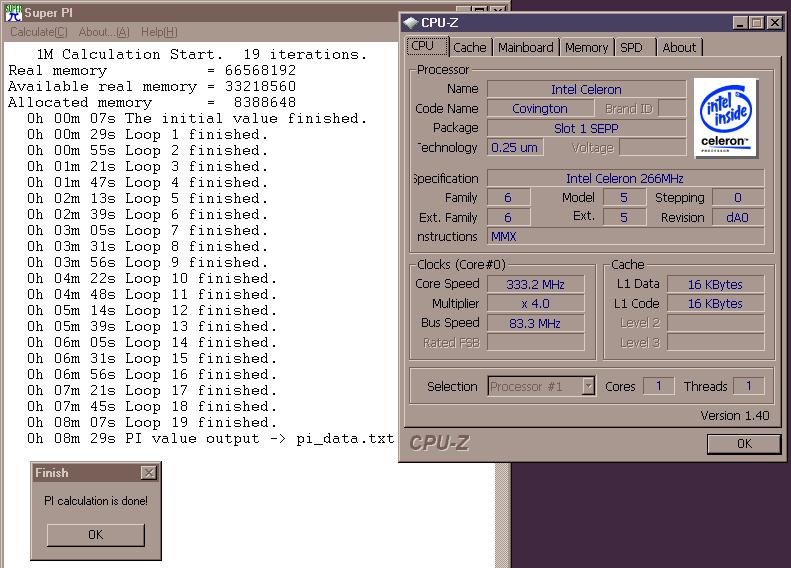Click the Multiplier value x 4.0
This screenshot has width=791, height=568.
pyautogui.click(x=535, y=304)
